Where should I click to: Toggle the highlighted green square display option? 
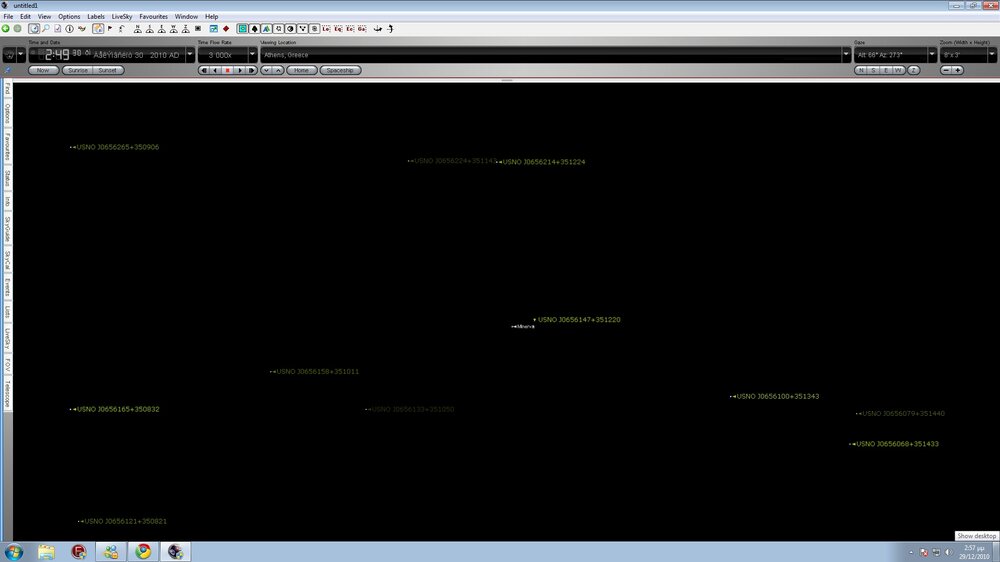pos(242,29)
